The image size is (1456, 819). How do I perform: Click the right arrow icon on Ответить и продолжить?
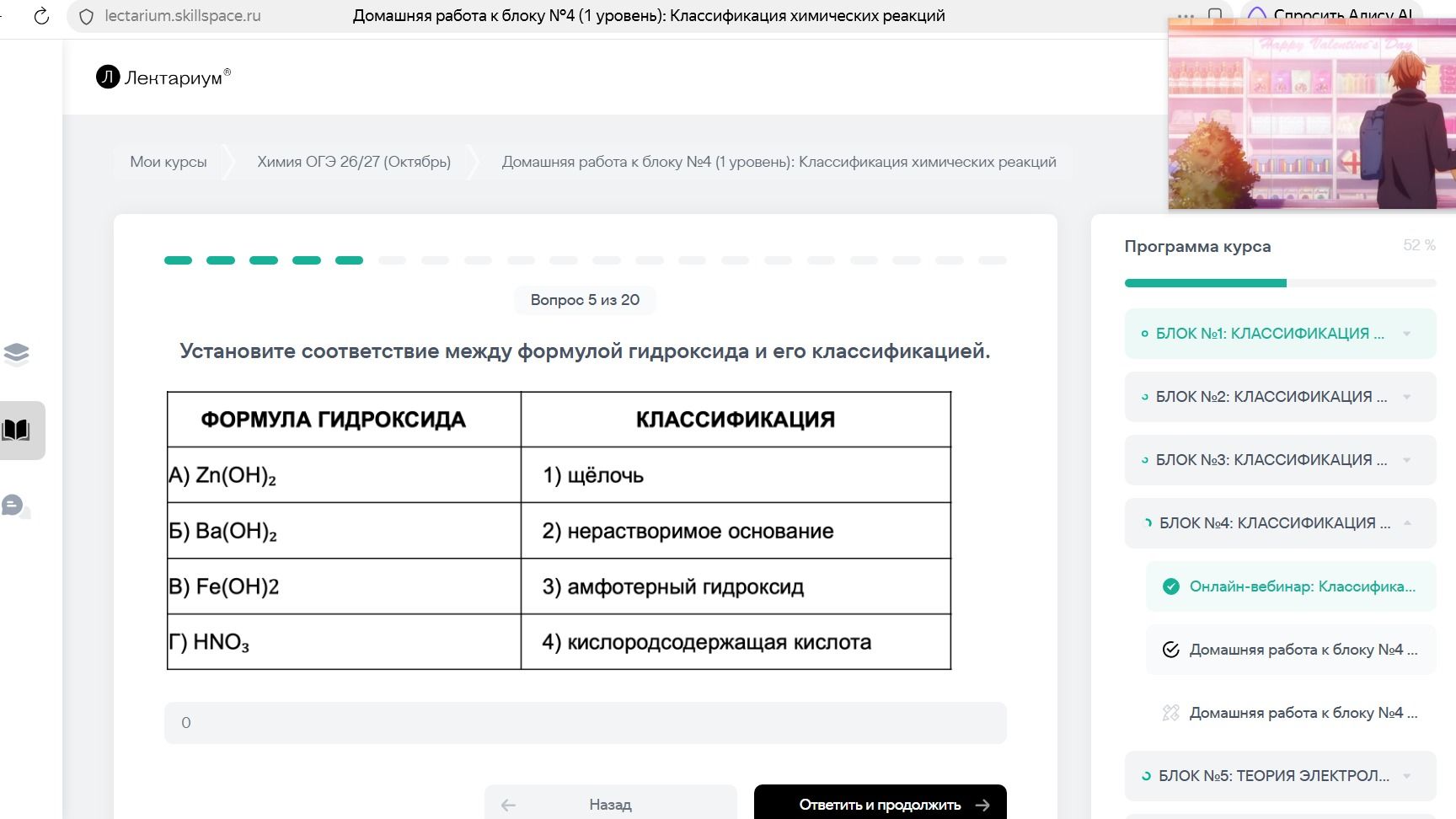click(982, 806)
